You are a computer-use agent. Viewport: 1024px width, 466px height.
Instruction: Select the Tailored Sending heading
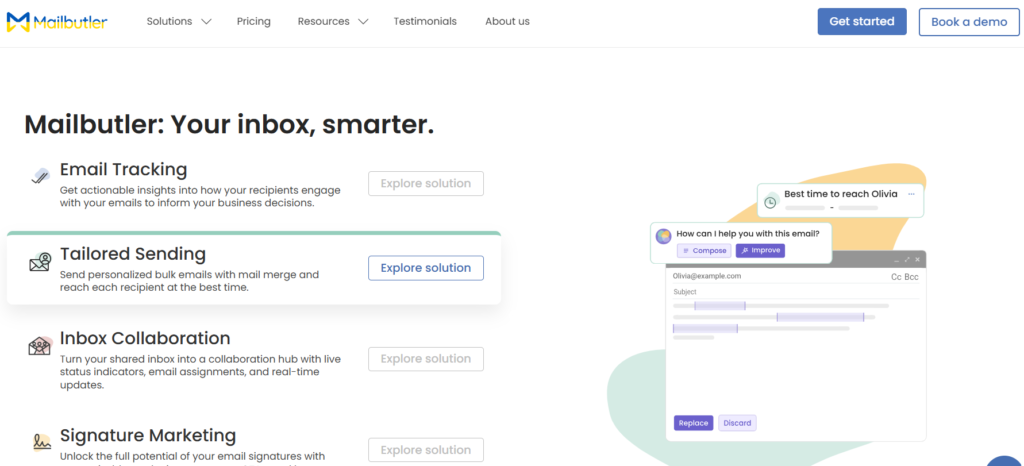pos(133,254)
